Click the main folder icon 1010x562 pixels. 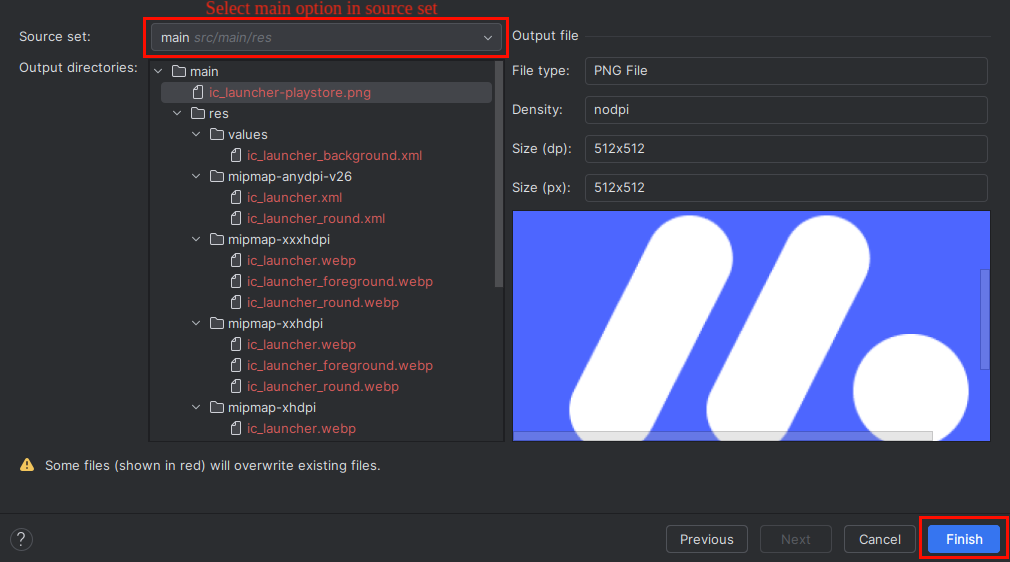179,72
